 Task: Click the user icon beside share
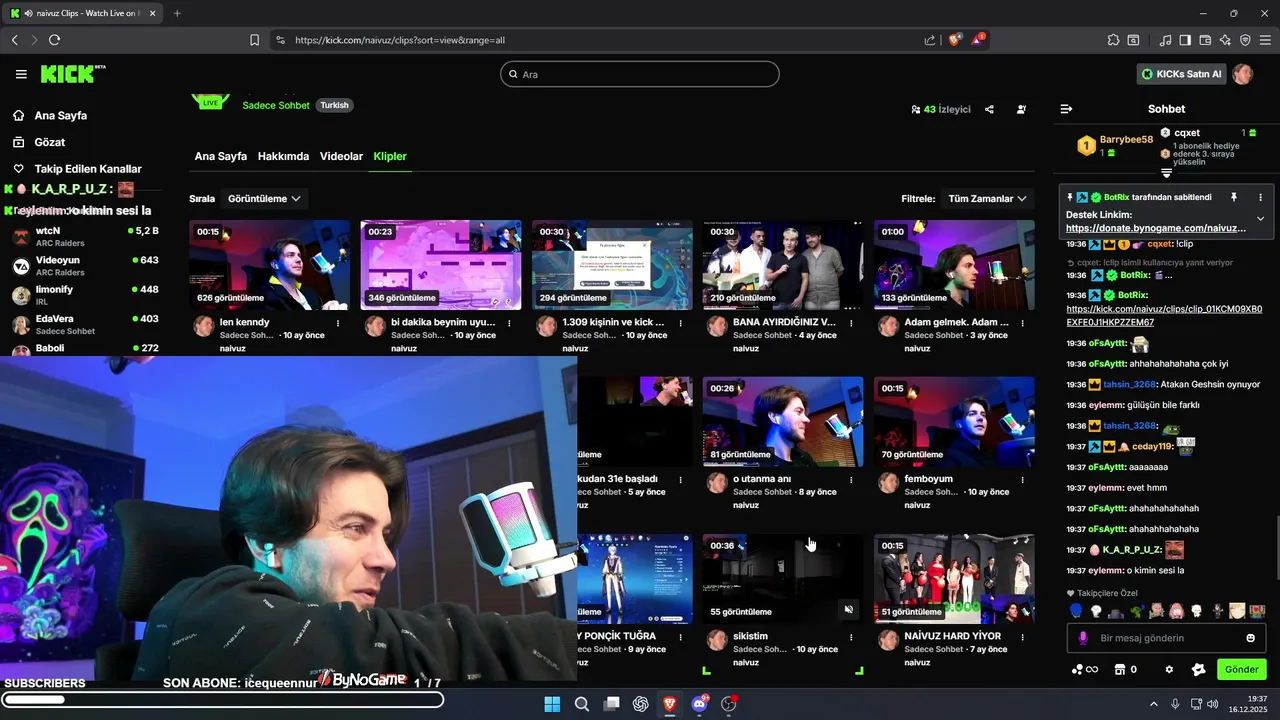point(1021,109)
